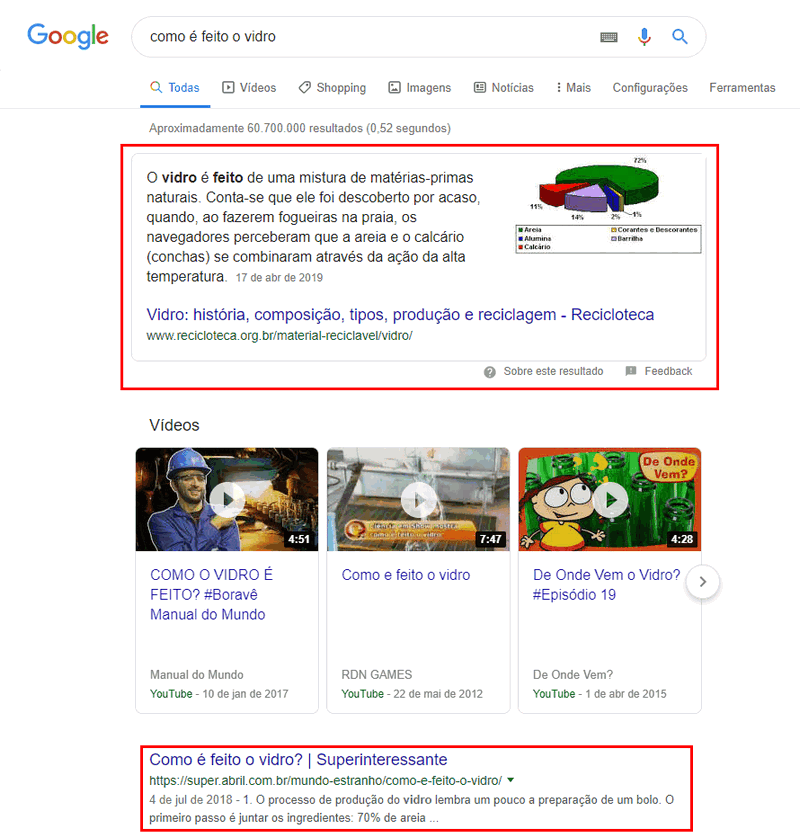
Task: Open Superinteressante result title
Action: (x=298, y=759)
